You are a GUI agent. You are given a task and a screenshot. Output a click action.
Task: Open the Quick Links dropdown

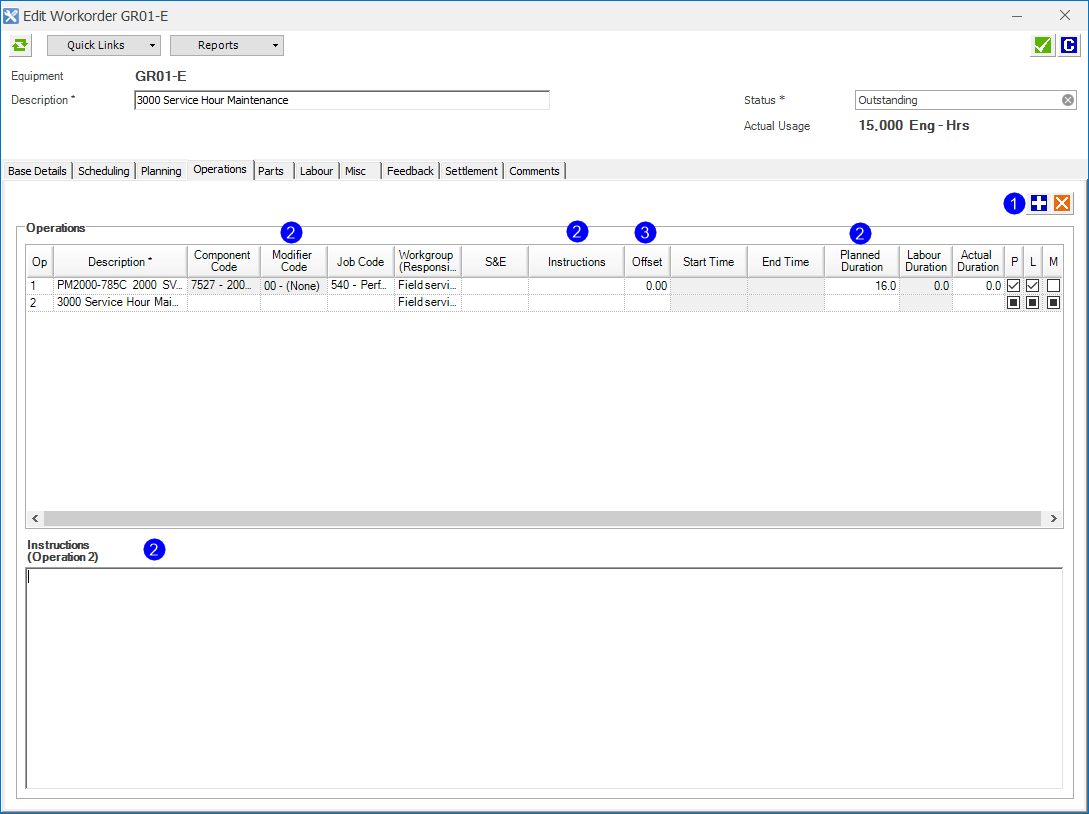point(103,45)
